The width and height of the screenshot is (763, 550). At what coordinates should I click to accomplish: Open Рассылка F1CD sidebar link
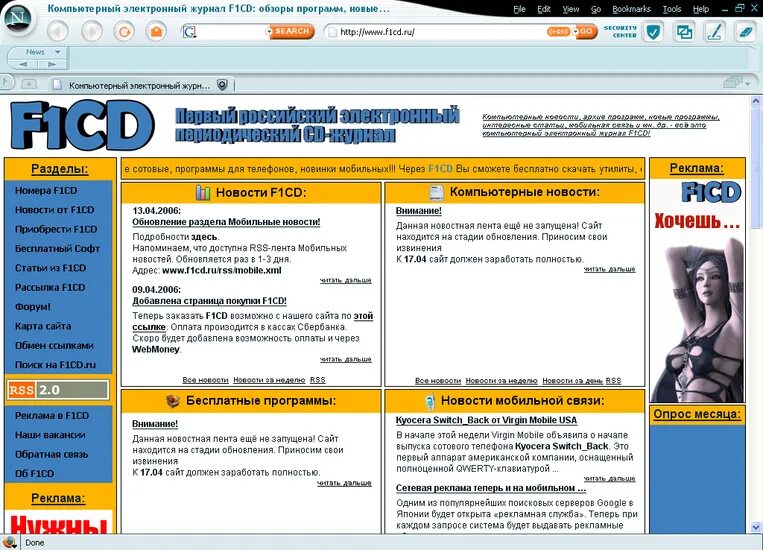tap(50, 288)
